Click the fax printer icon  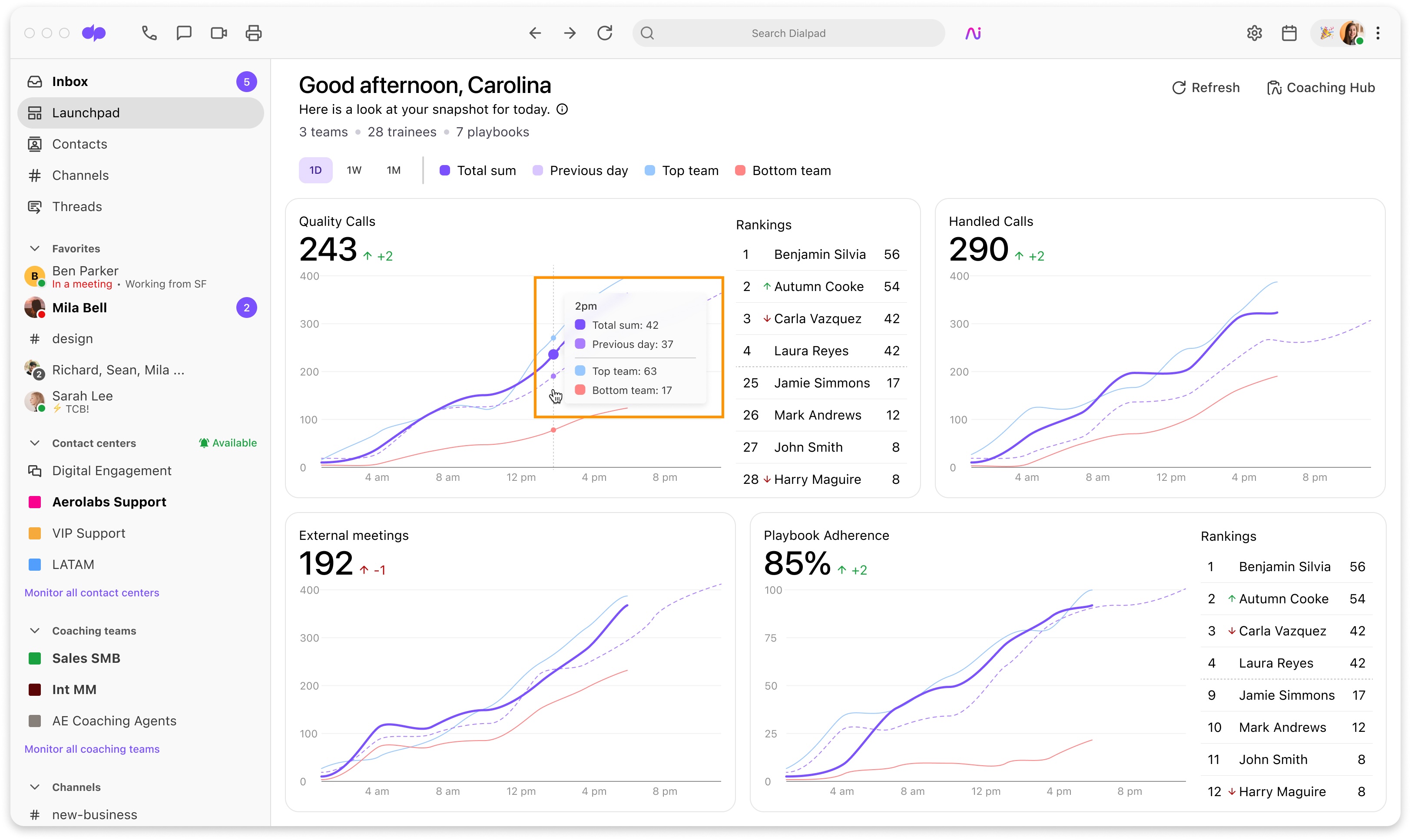pos(254,33)
